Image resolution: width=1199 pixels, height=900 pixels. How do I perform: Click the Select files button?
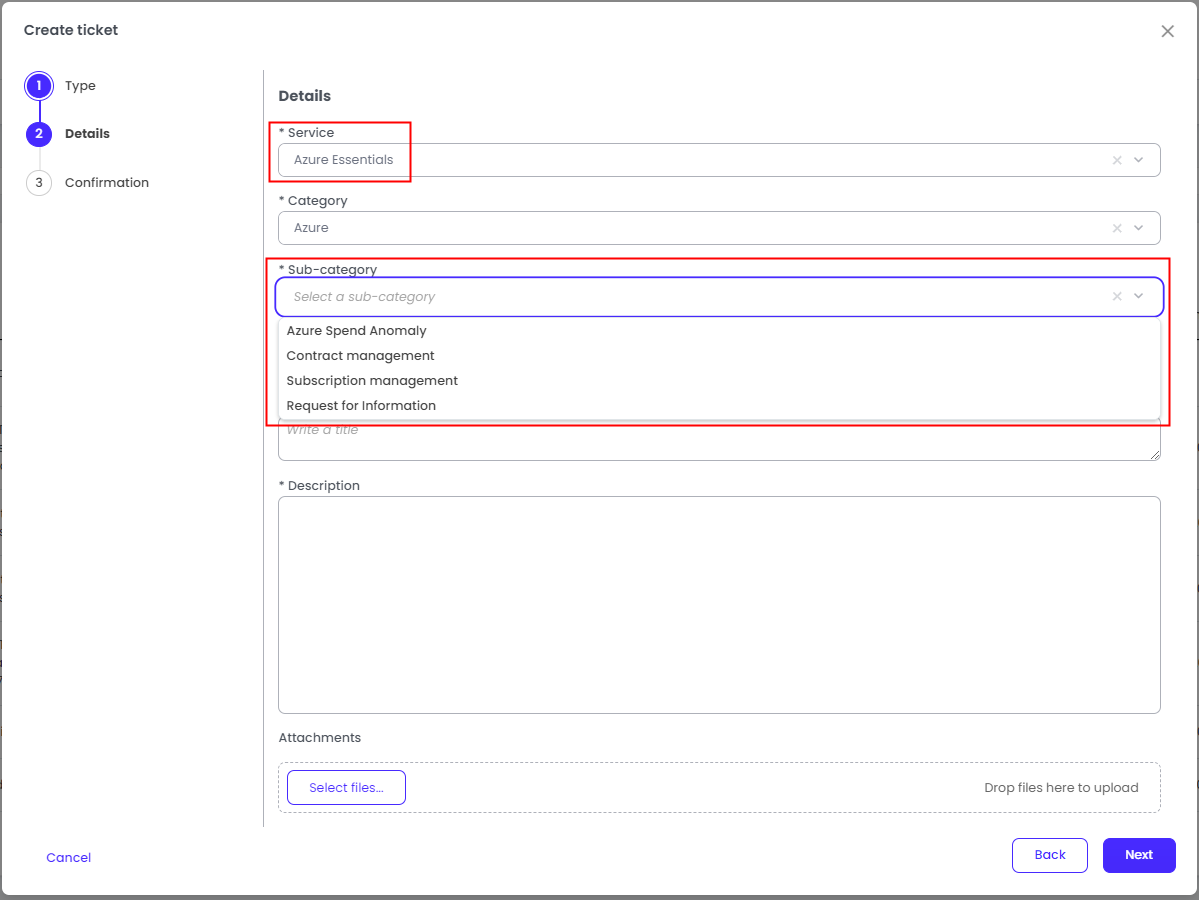click(x=346, y=788)
